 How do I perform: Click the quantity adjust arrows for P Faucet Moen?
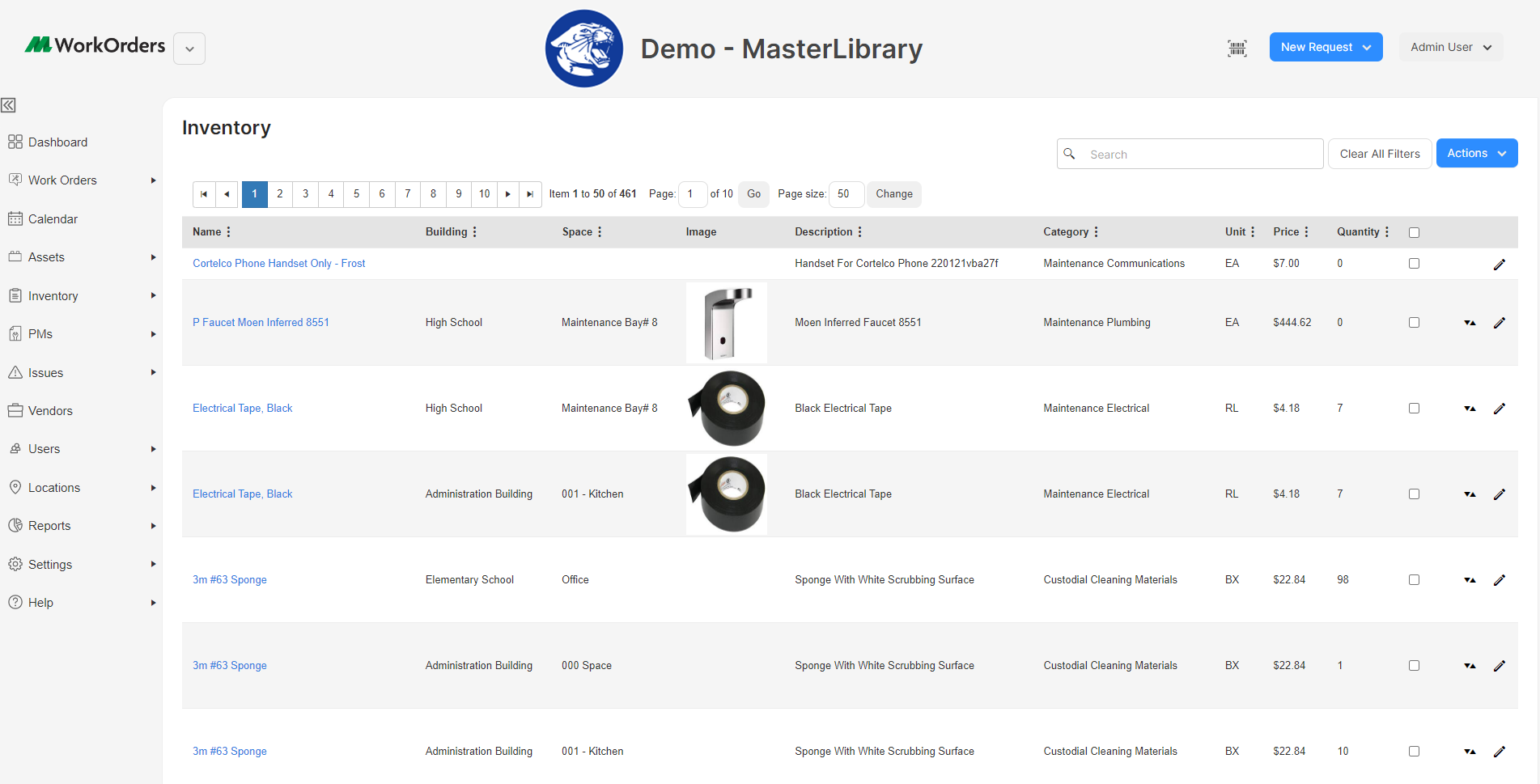coord(1470,322)
